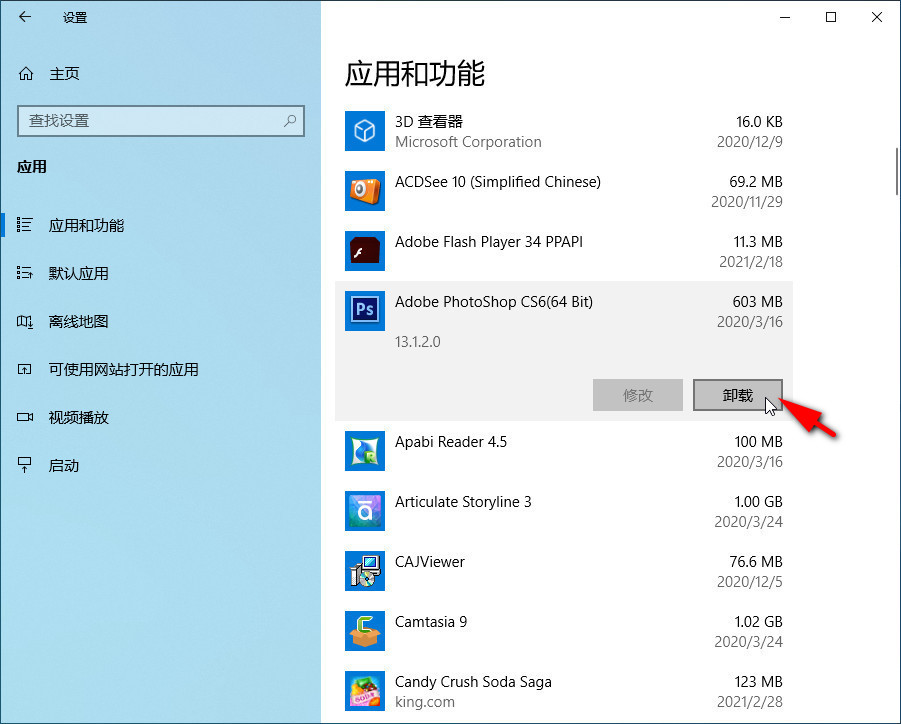Click the 2021/2/18 install date

click(751, 262)
